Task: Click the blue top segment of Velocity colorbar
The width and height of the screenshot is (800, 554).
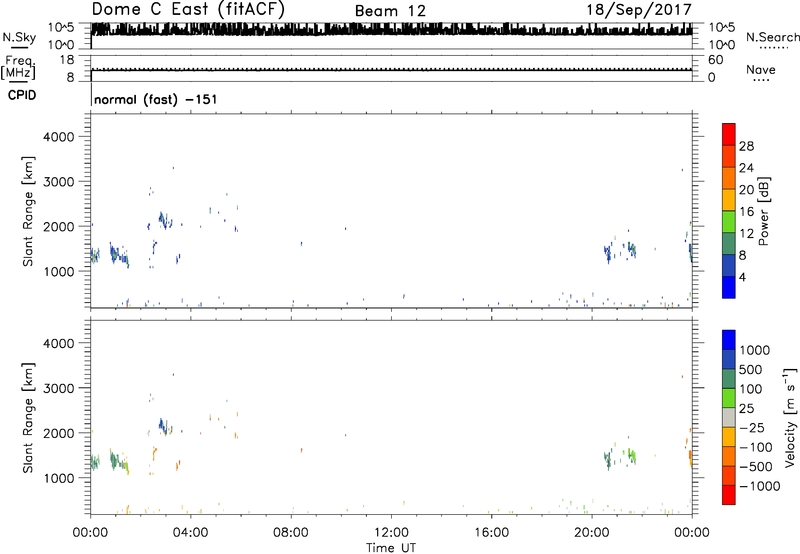Action: [729, 340]
